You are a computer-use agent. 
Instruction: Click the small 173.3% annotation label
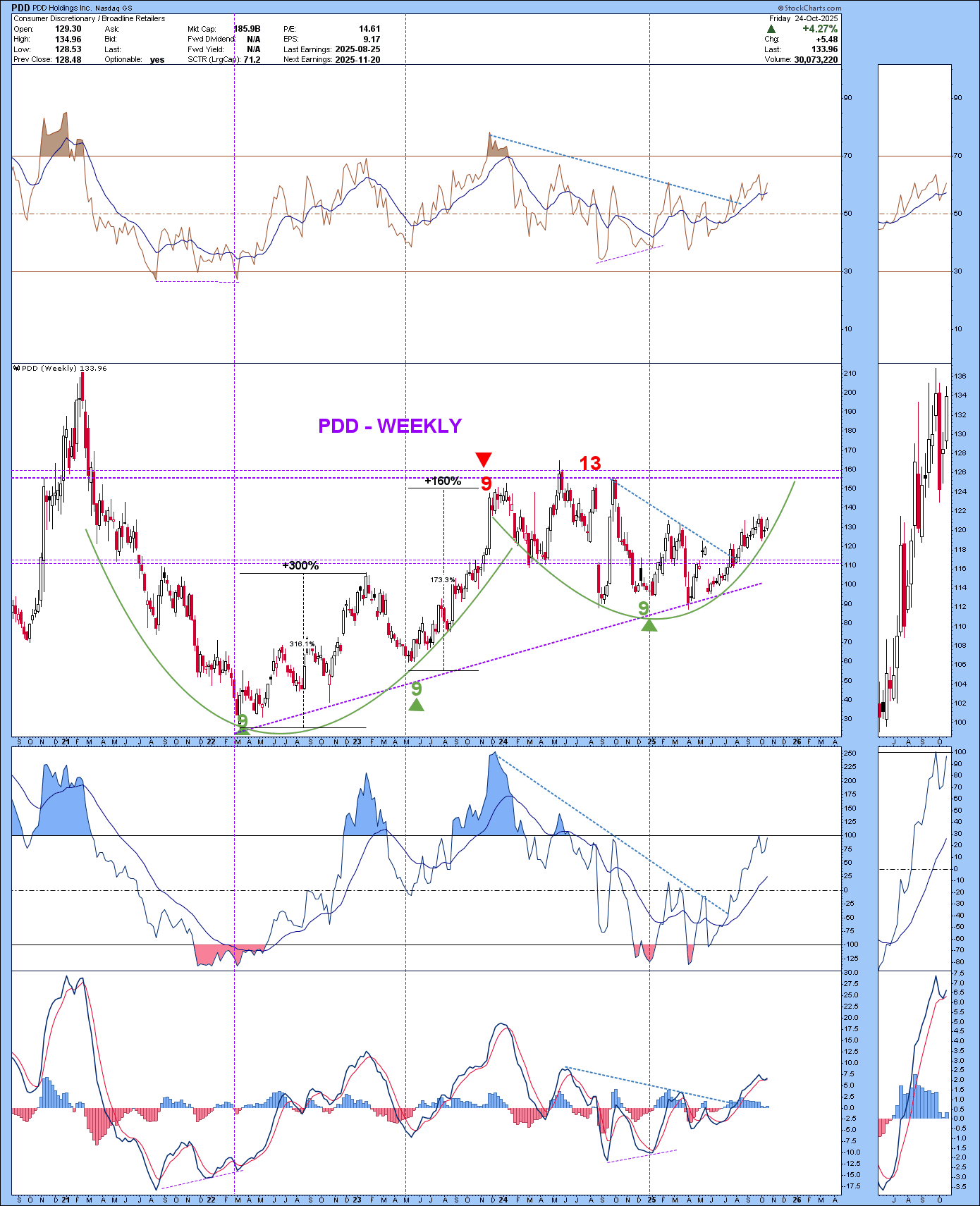click(x=442, y=580)
